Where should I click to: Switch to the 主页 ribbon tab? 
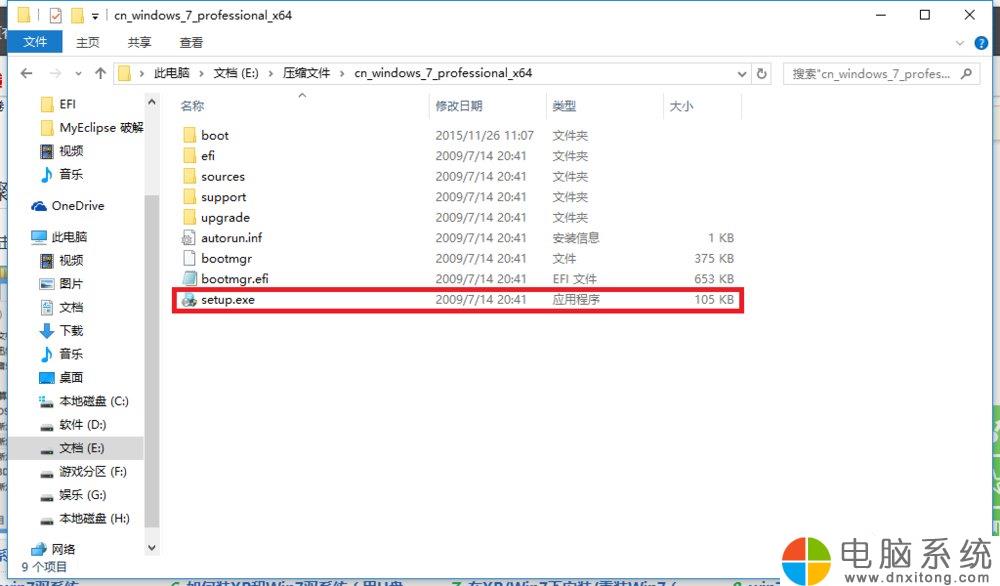[88, 43]
